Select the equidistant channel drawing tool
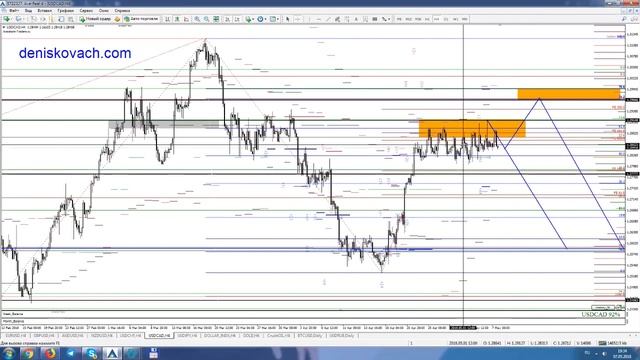 click(337, 19)
